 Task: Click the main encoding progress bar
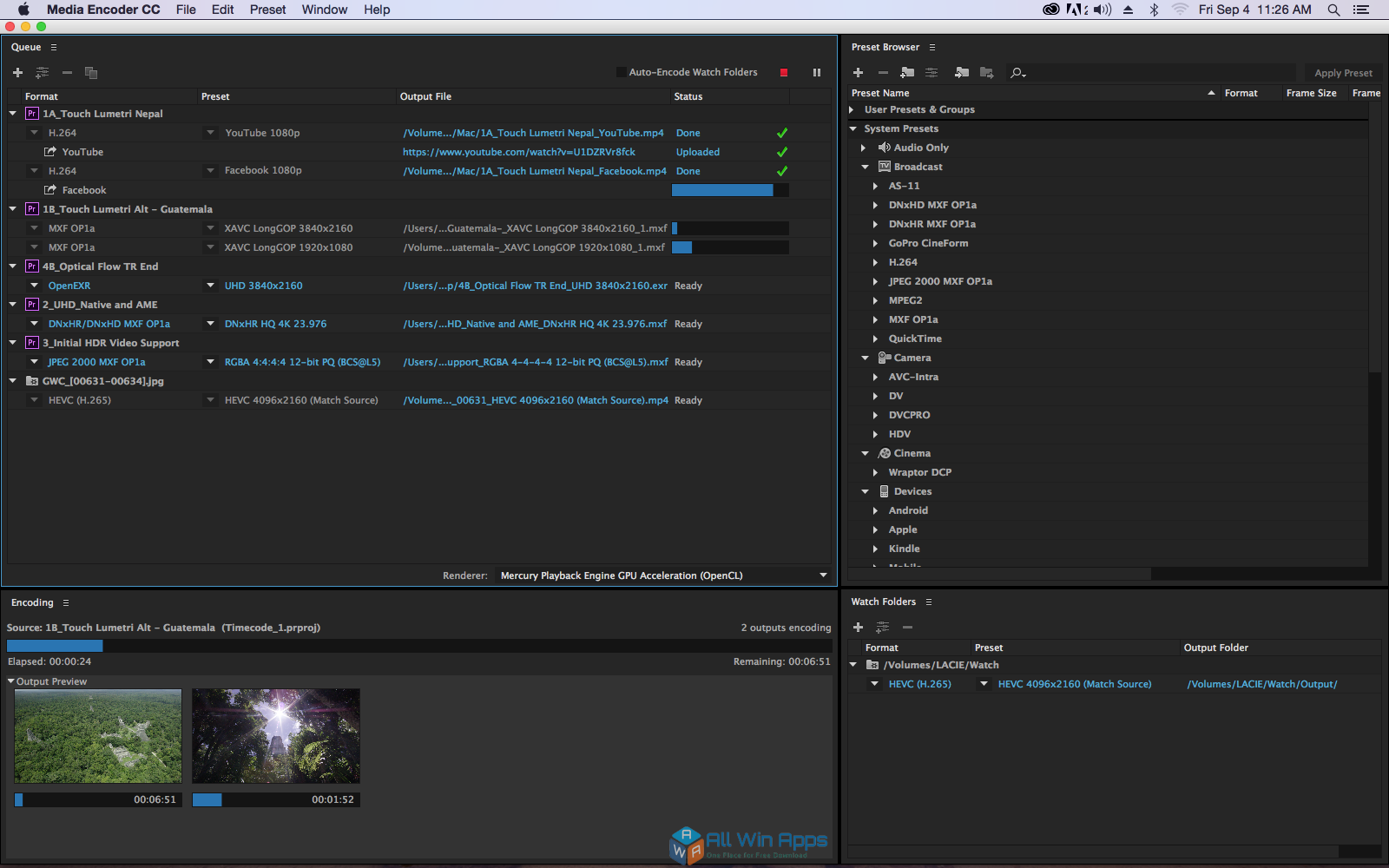(x=418, y=646)
